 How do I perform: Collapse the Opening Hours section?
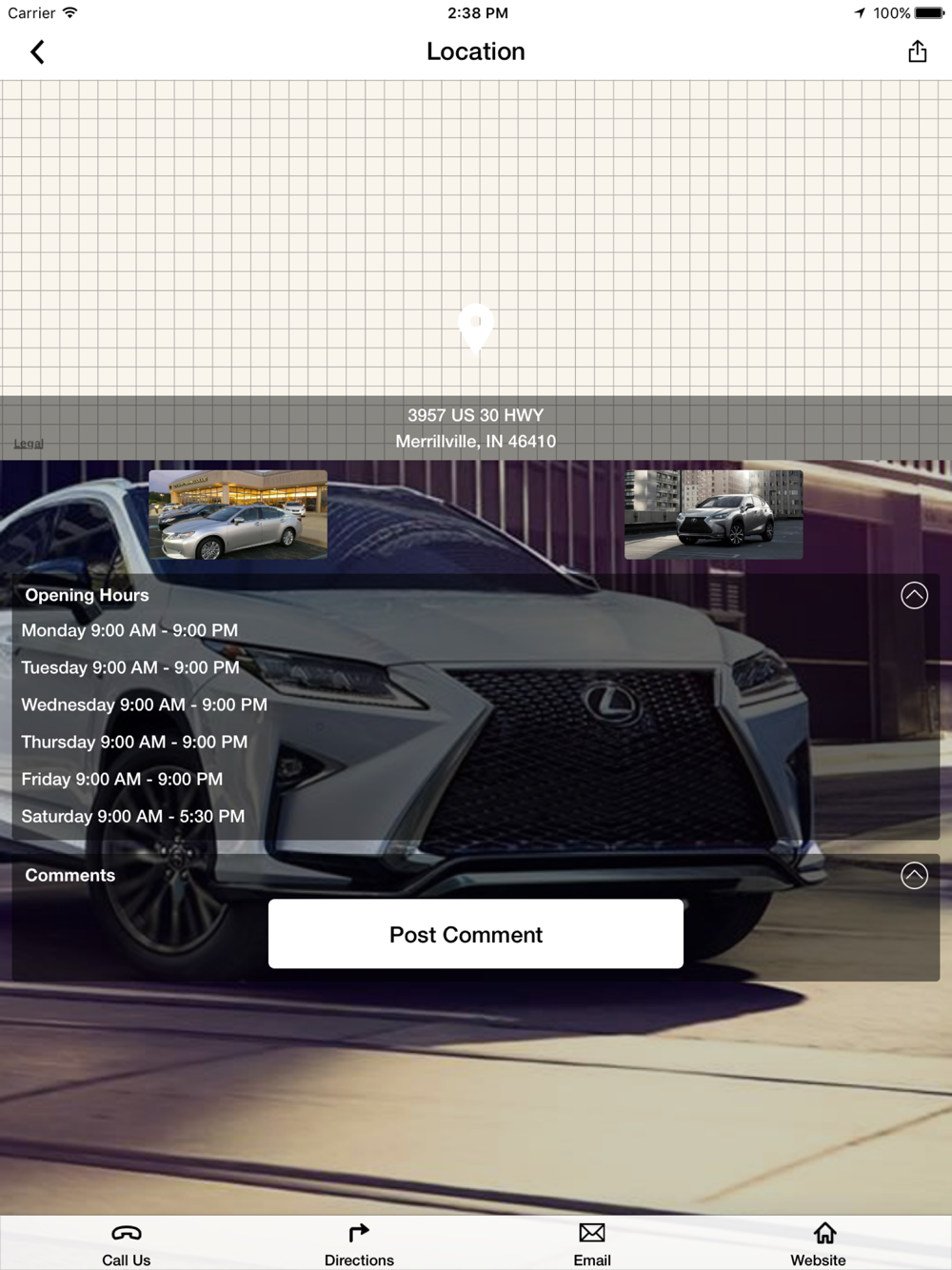tap(914, 595)
